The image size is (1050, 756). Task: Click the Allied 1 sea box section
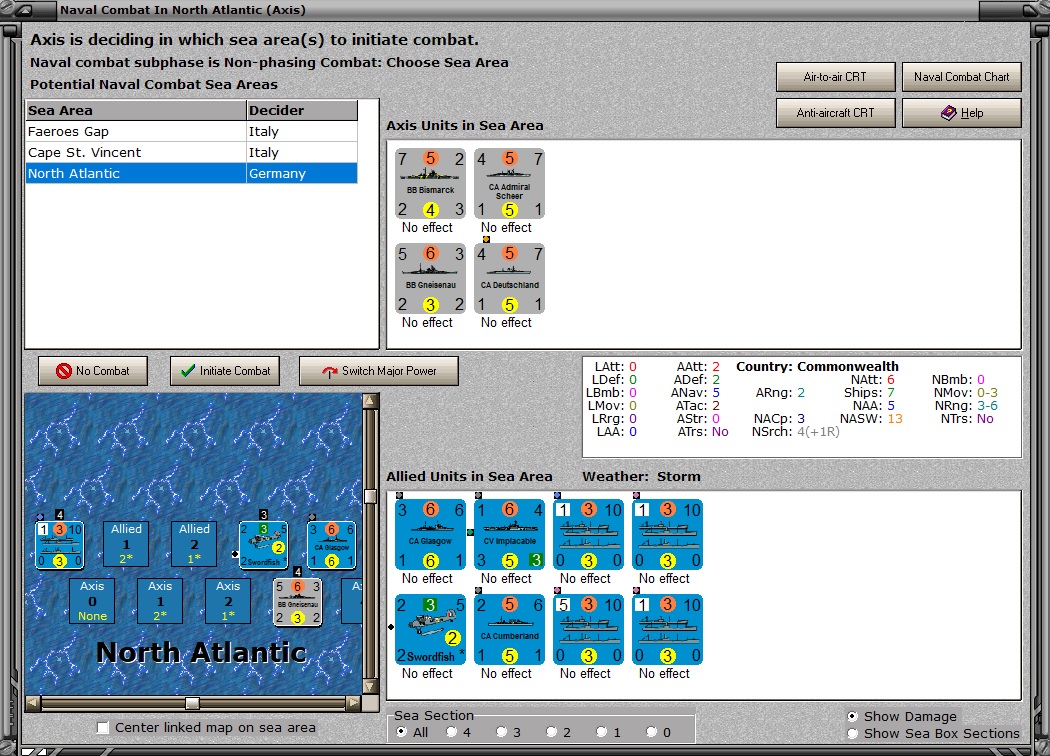click(x=126, y=544)
